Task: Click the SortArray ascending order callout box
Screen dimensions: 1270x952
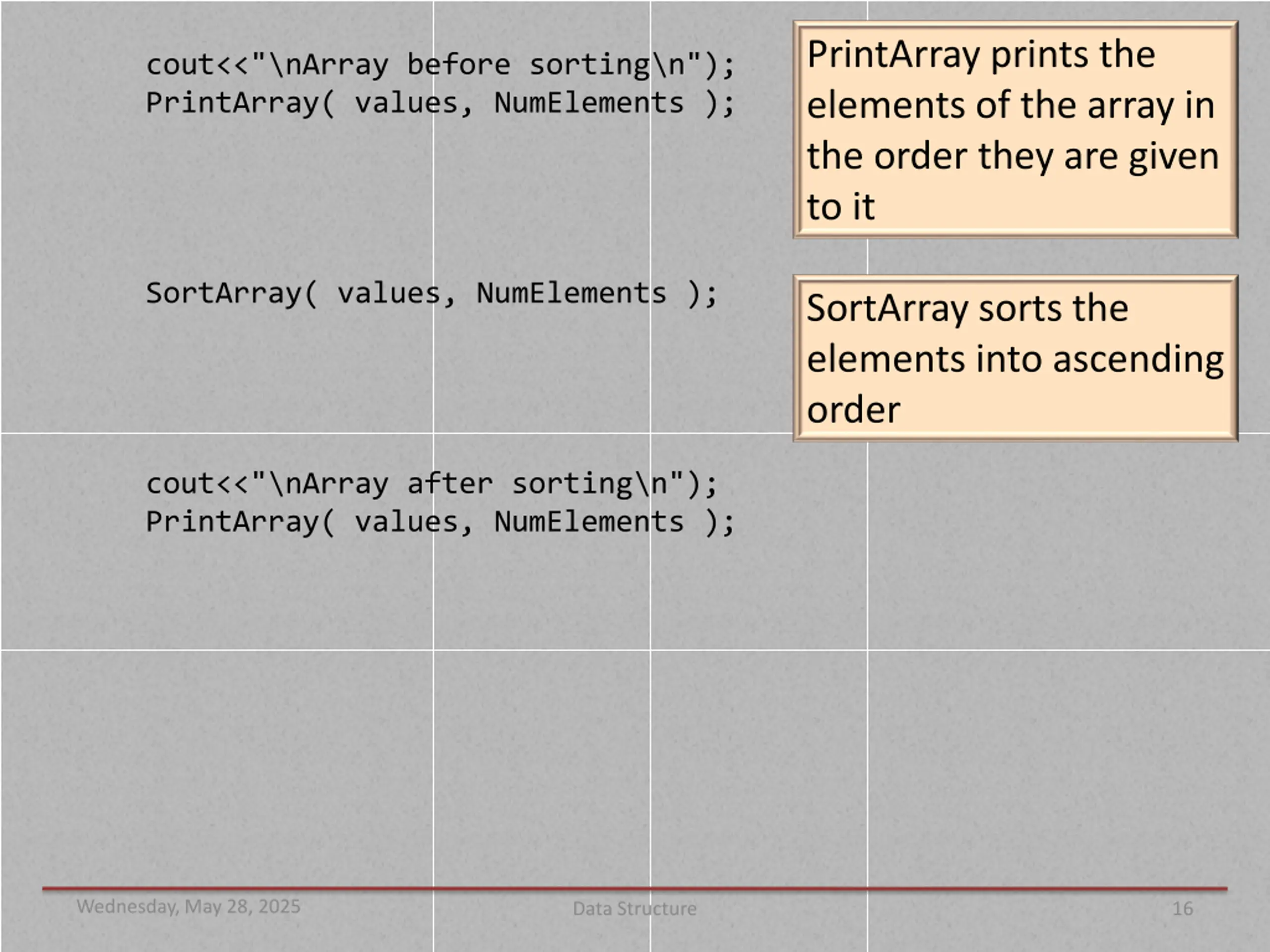Action: tap(1015, 358)
